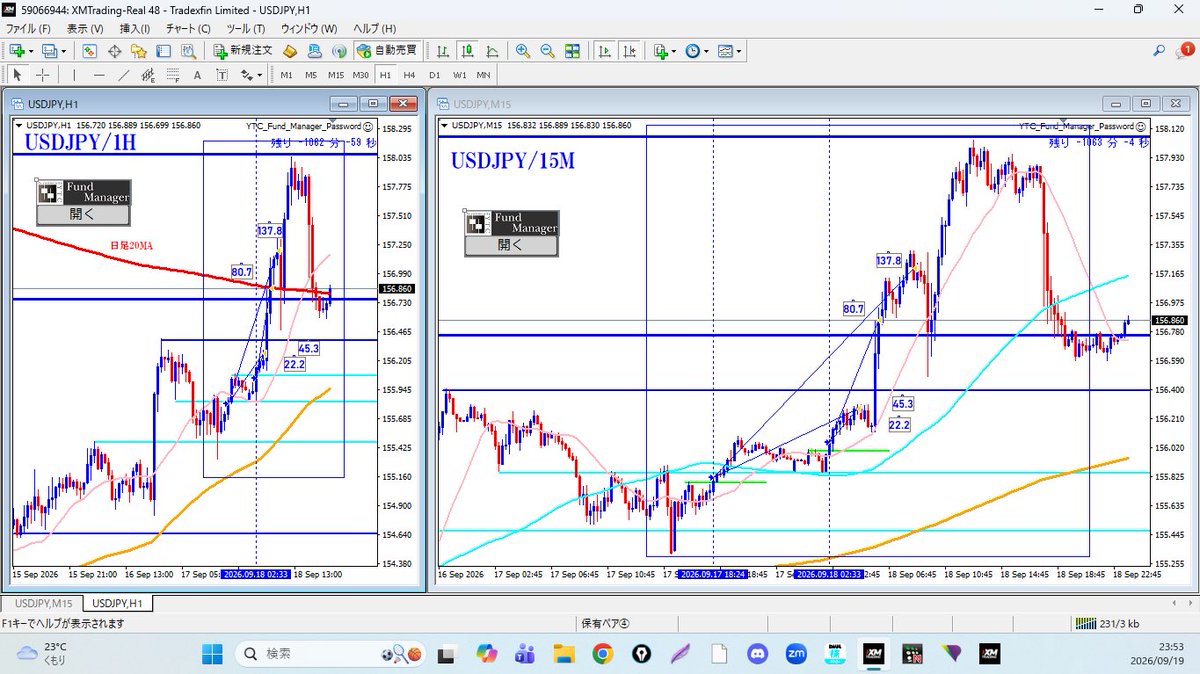The image size is (1200, 674).
Task: Open the ツール (T) menu
Action: (x=246, y=28)
